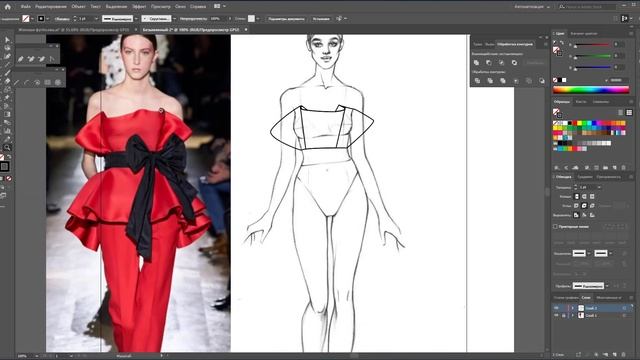Set stroke corner to bevel join

tap(592, 206)
